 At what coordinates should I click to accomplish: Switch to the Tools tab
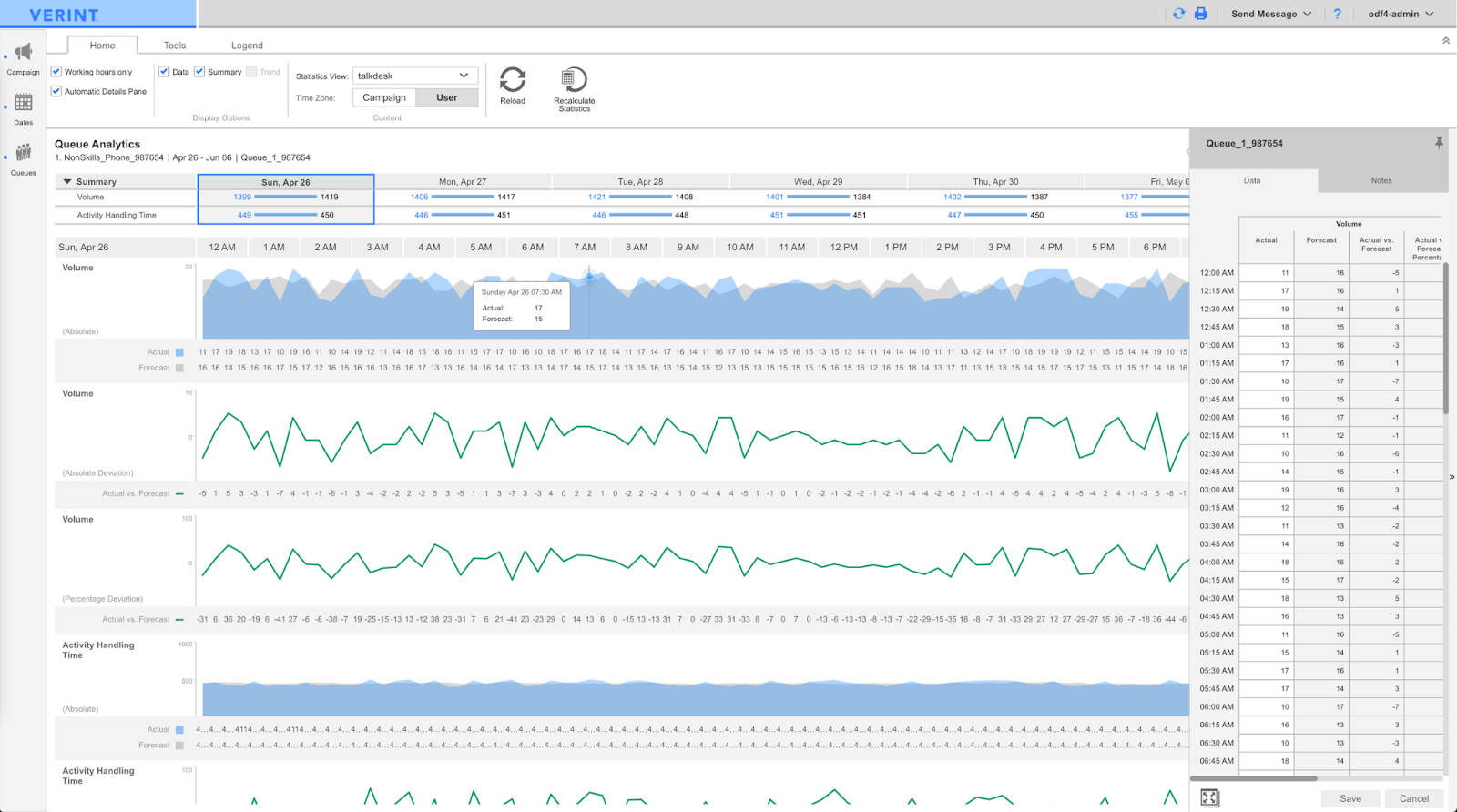pos(175,46)
